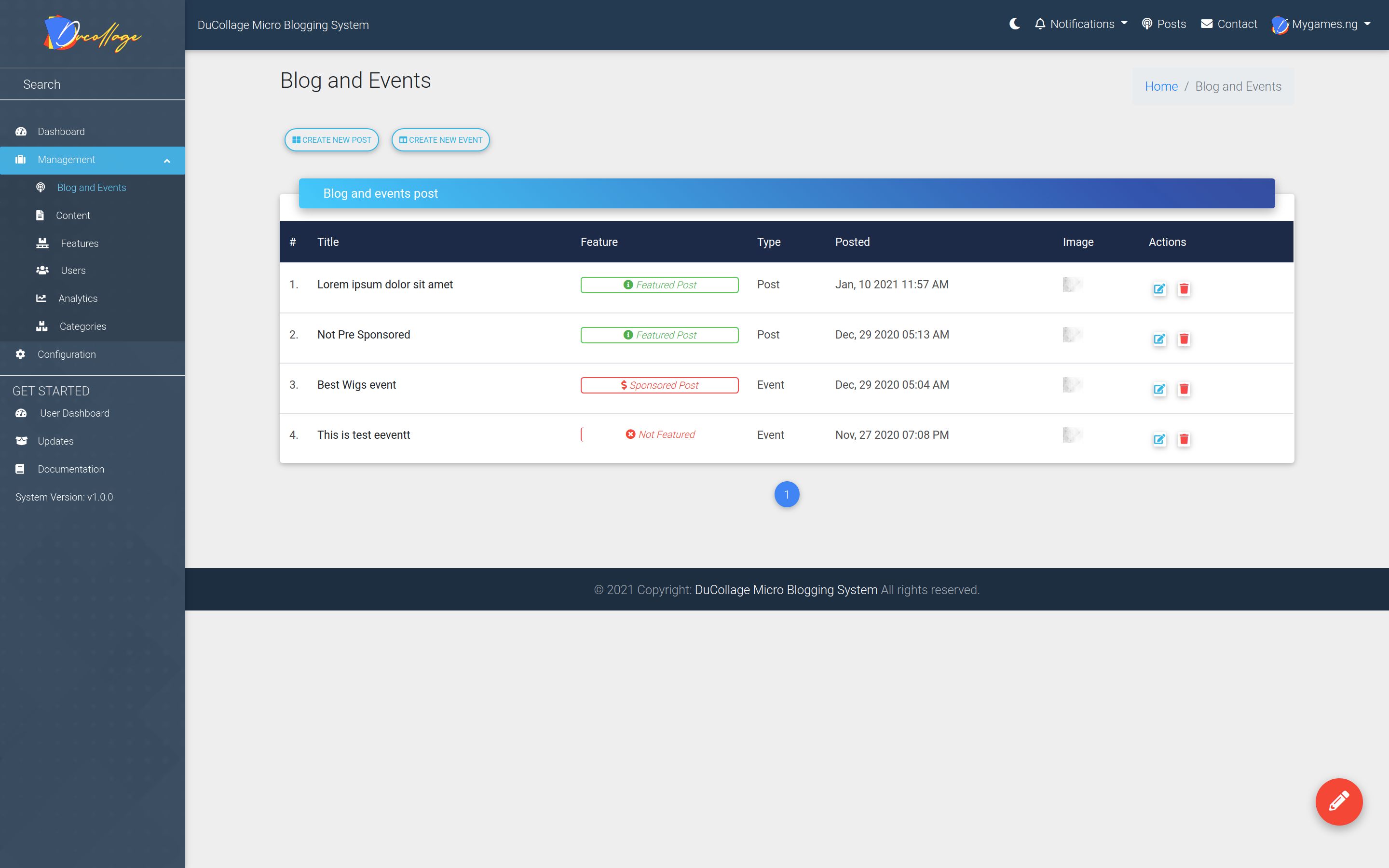Go to pagination page 1
Image resolution: width=1389 pixels, height=868 pixels.
[786, 494]
